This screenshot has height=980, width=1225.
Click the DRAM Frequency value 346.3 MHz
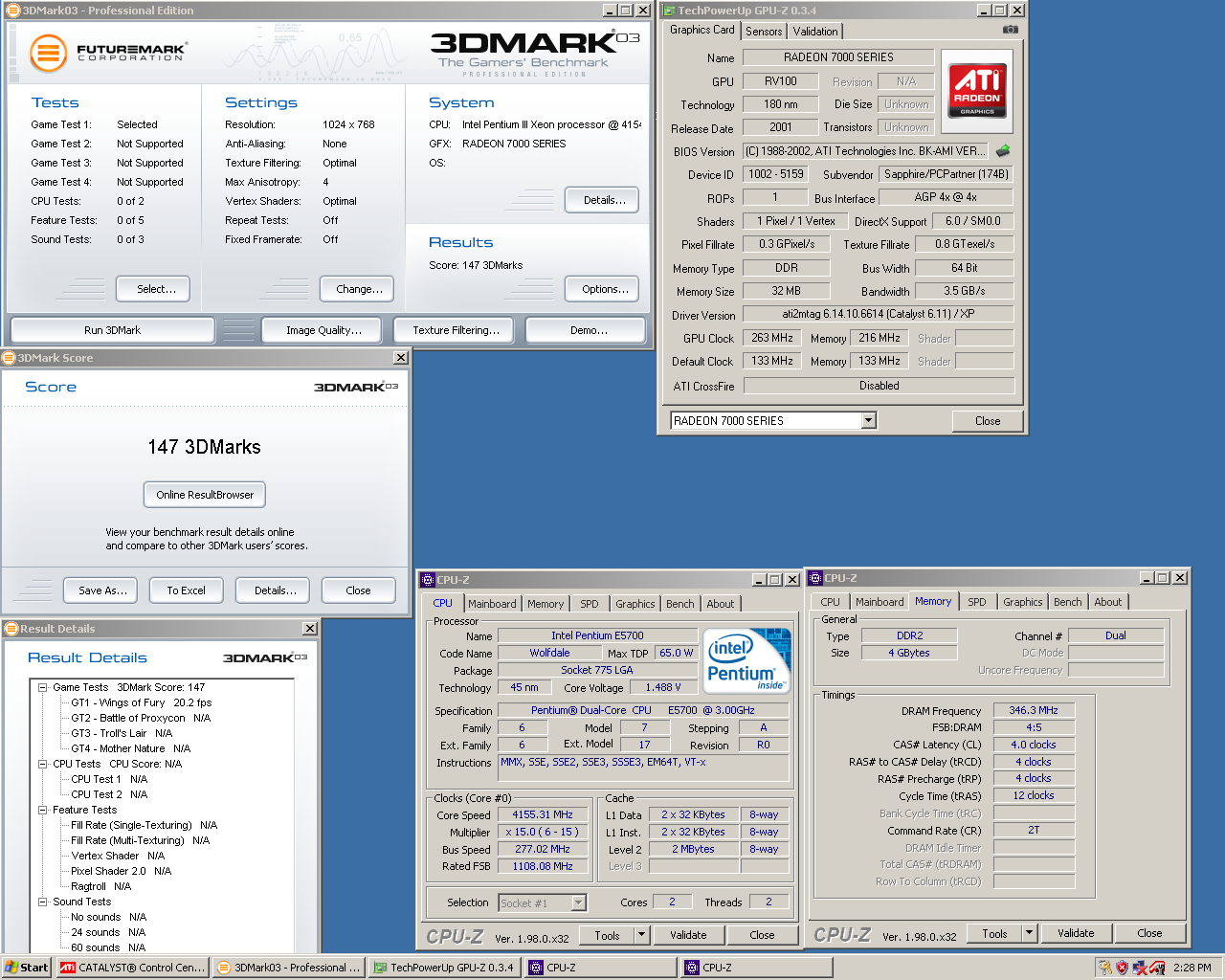pyautogui.click(x=1034, y=710)
